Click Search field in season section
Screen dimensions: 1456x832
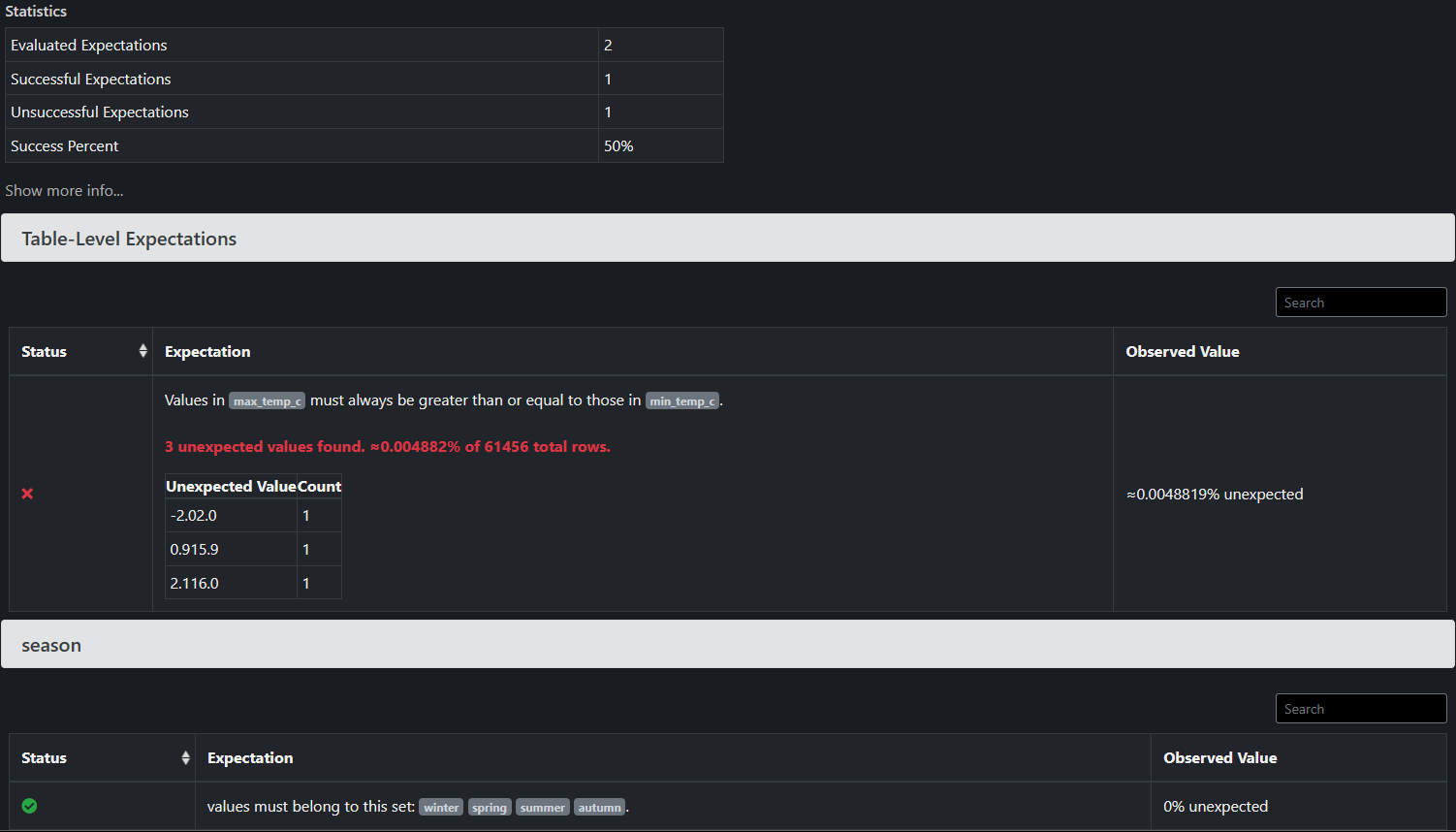click(1361, 709)
